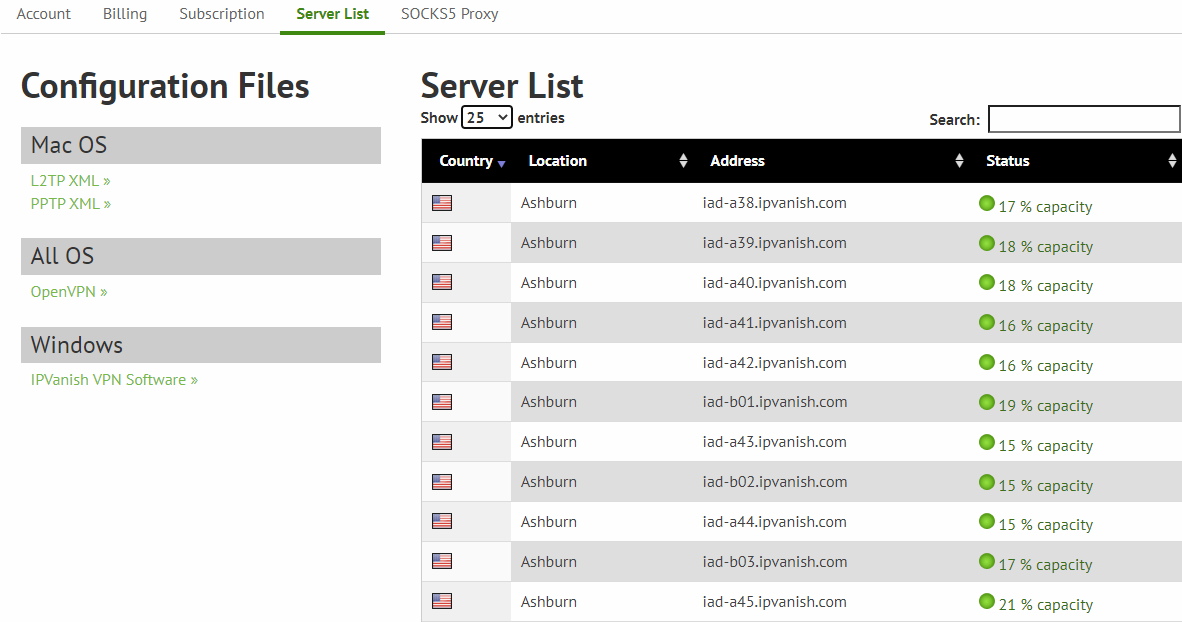
Task: Click green status dot for iad-a45
Action: click(x=987, y=601)
